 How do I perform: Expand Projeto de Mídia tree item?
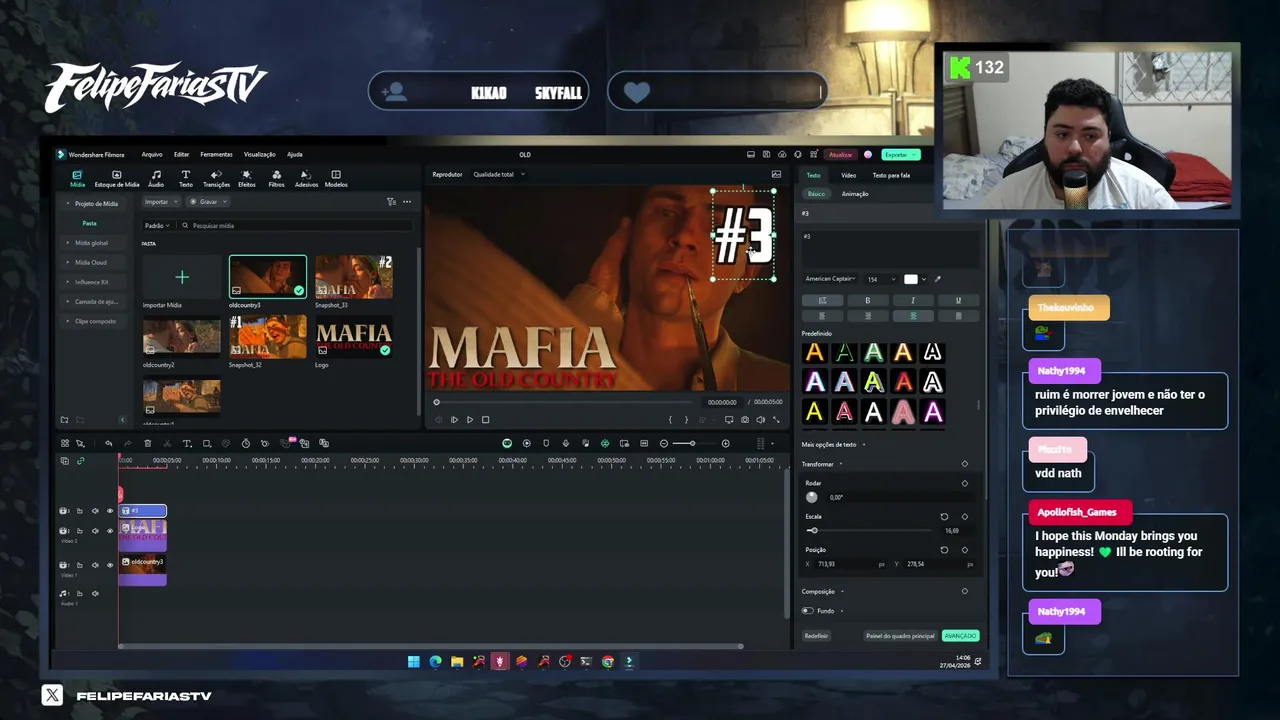(x=68, y=203)
